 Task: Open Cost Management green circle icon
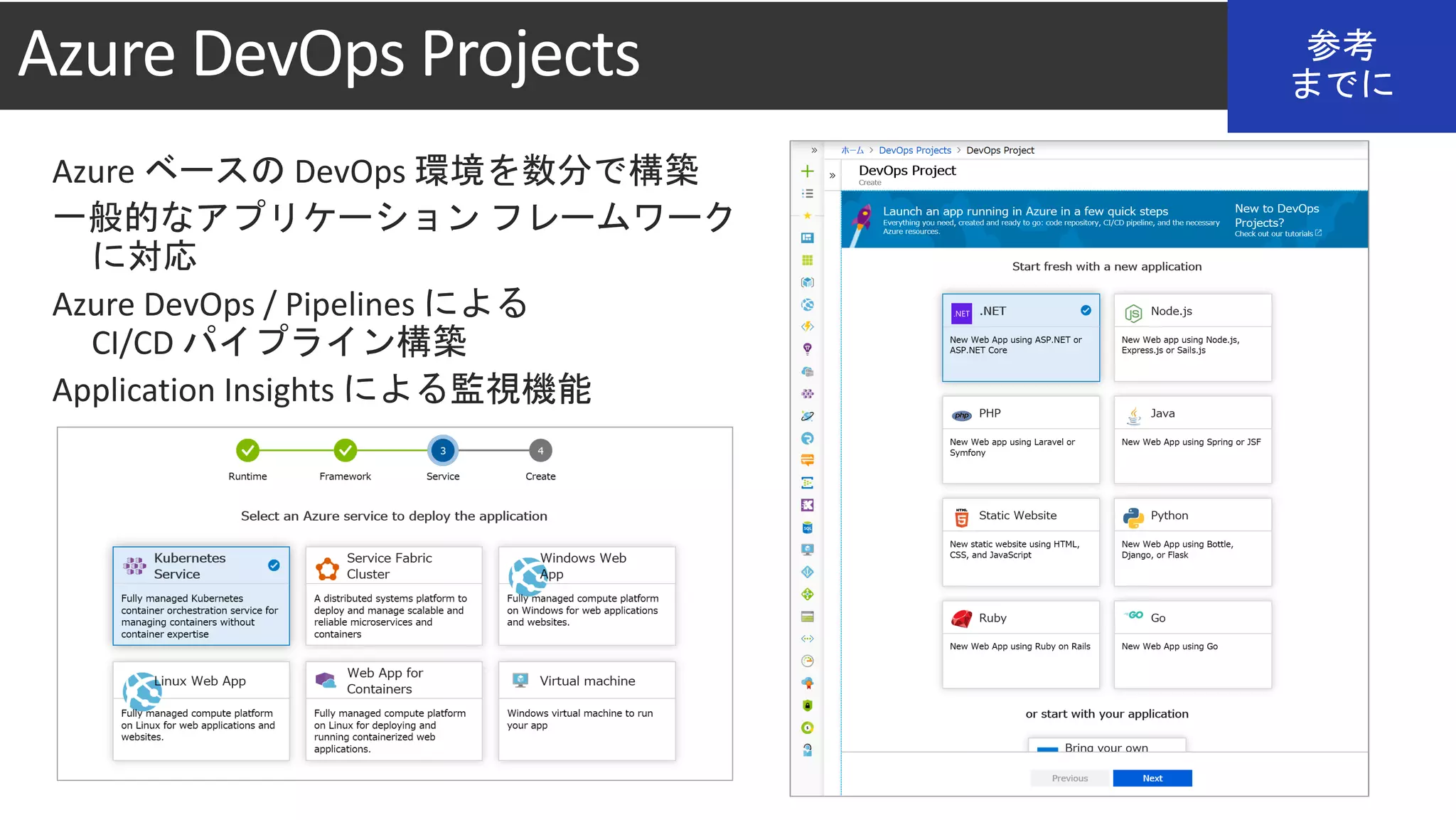point(807,728)
